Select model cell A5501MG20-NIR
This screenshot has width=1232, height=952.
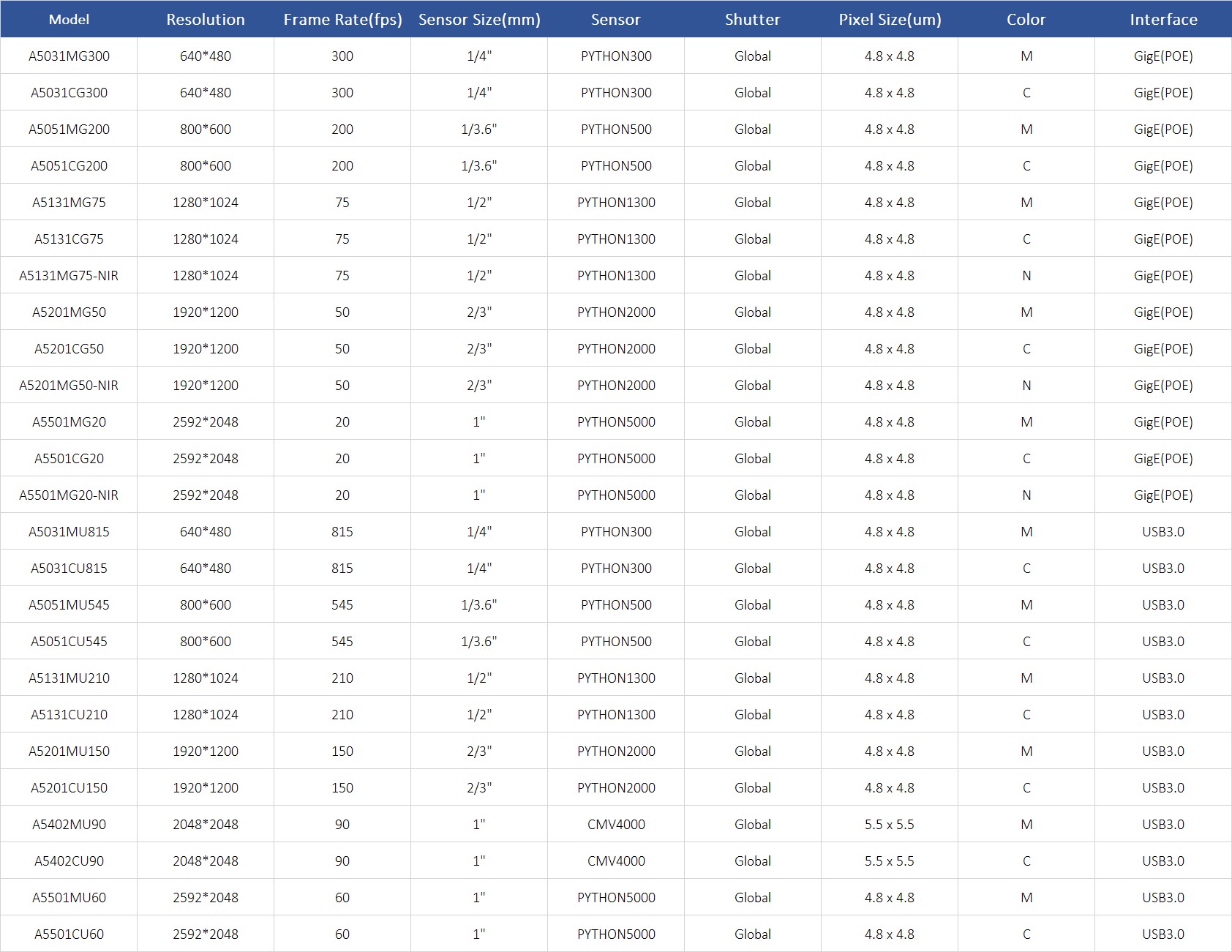pyautogui.click(x=69, y=495)
